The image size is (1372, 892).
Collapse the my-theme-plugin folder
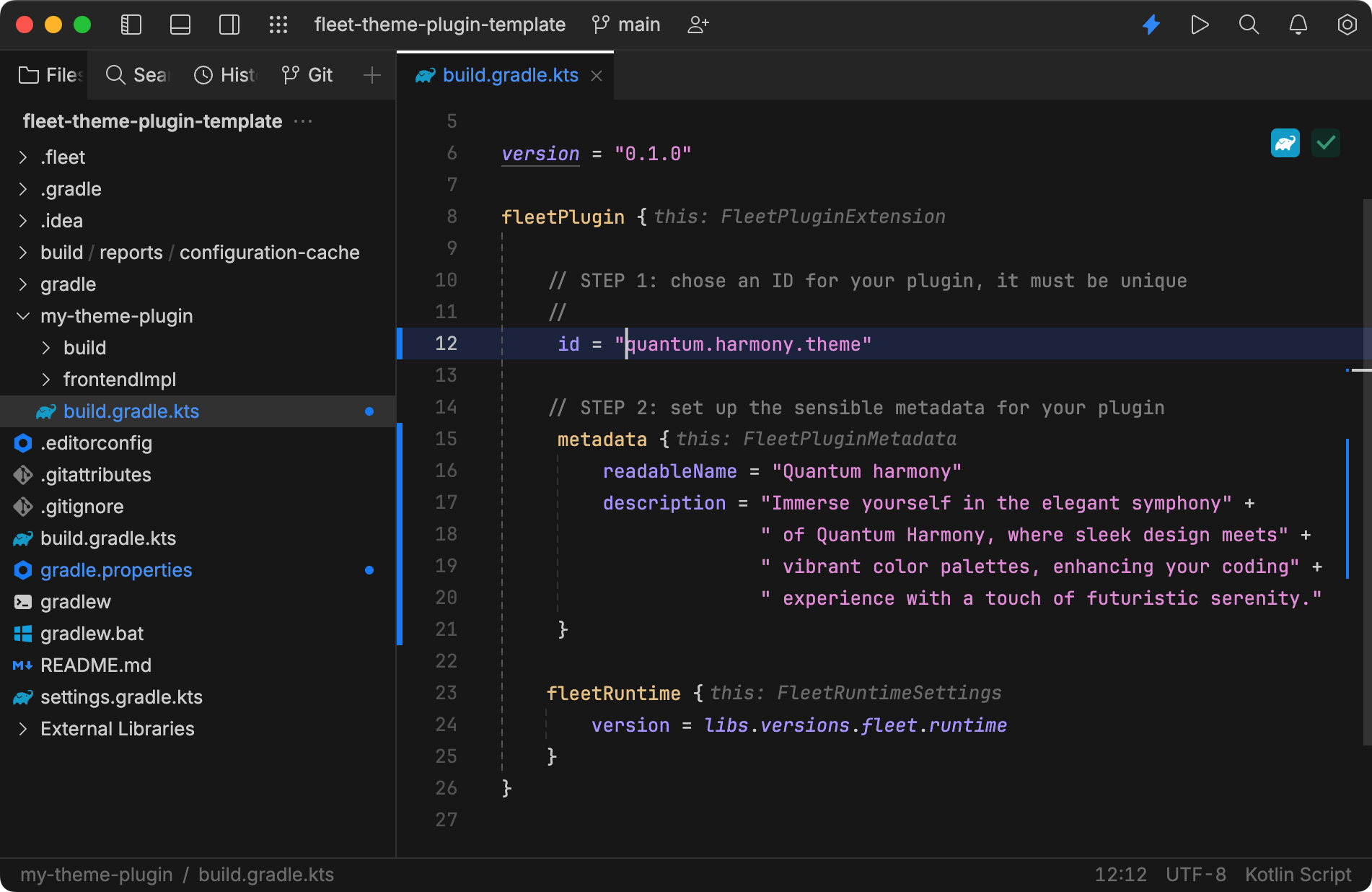click(22, 315)
